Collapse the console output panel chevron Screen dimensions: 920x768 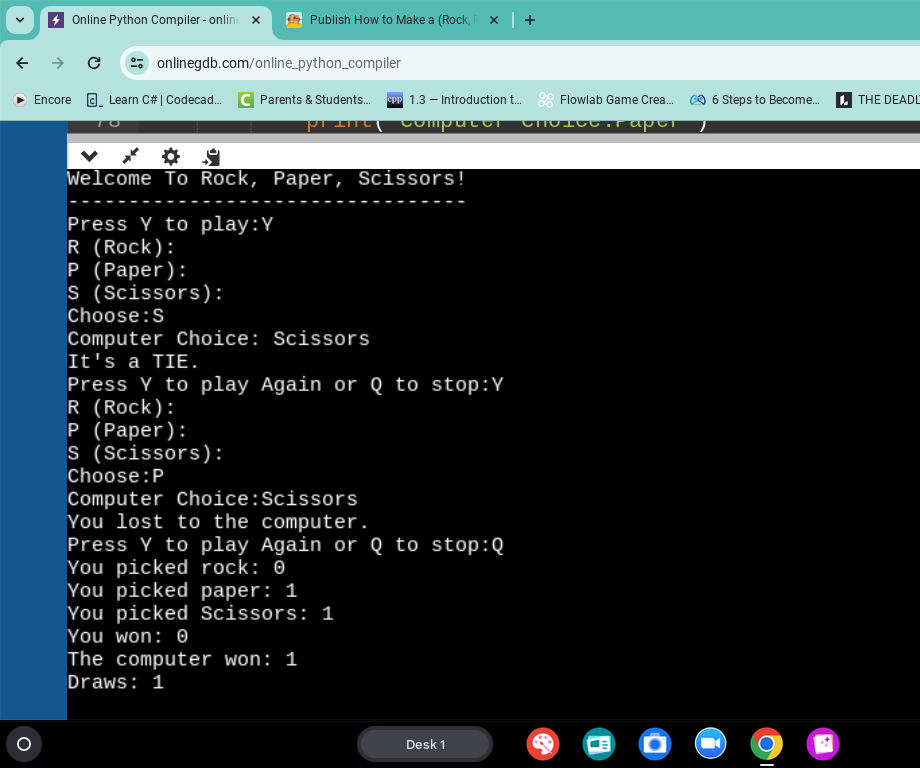click(89, 156)
